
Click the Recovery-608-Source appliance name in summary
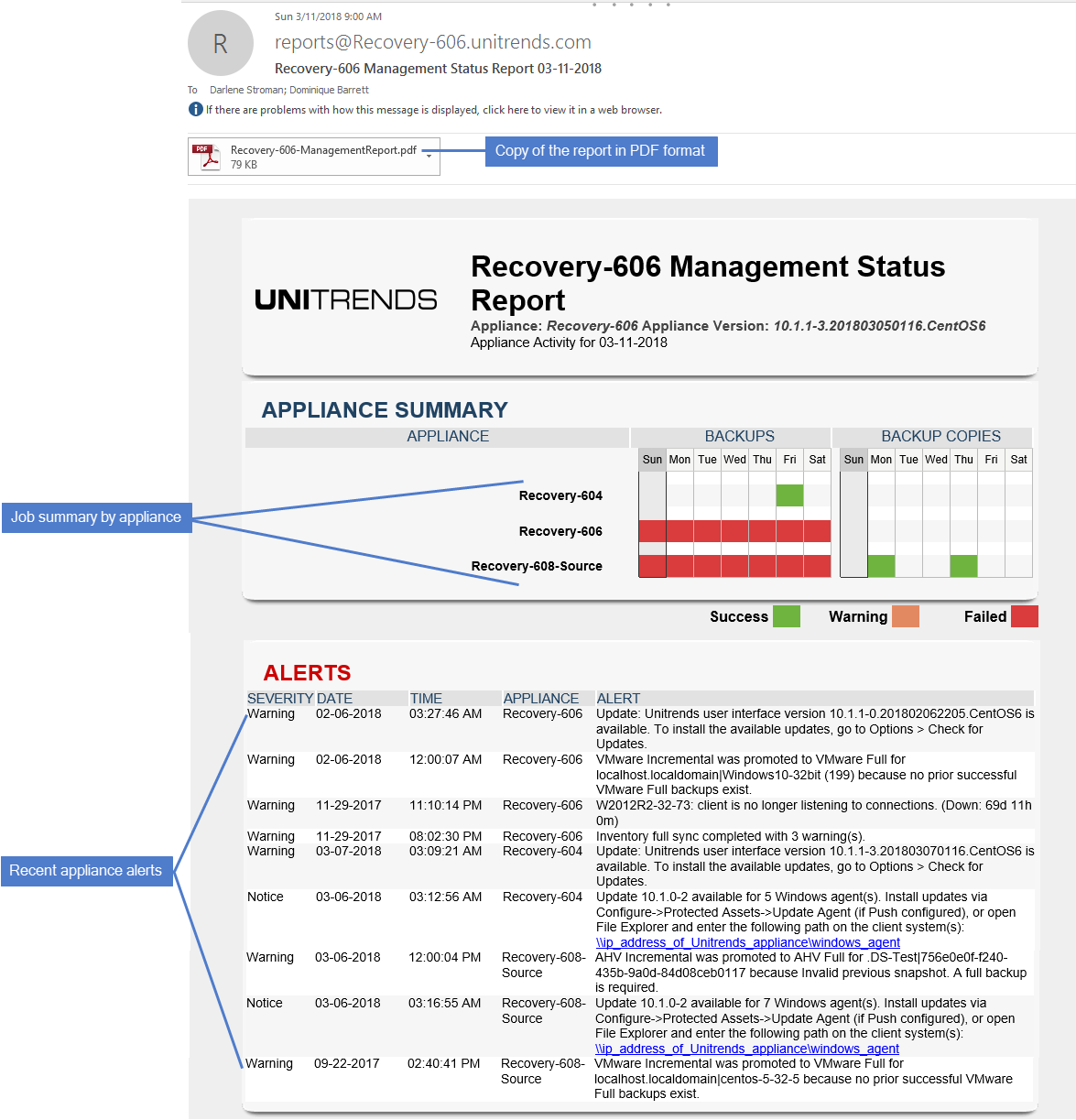click(x=537, y=566)
